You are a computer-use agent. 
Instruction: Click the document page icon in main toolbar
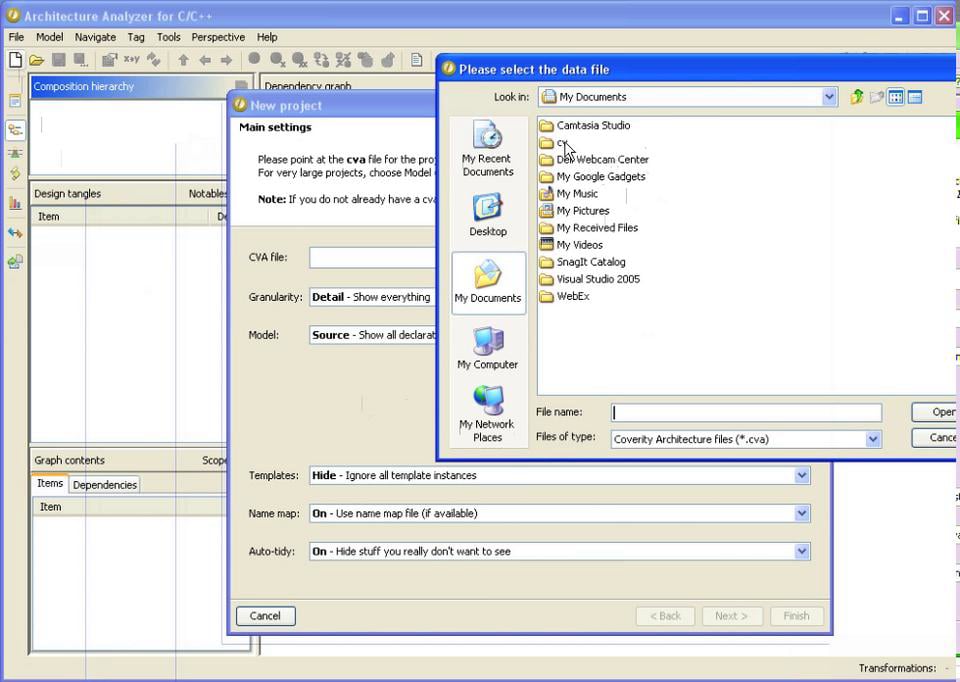(x=417, y=59)
